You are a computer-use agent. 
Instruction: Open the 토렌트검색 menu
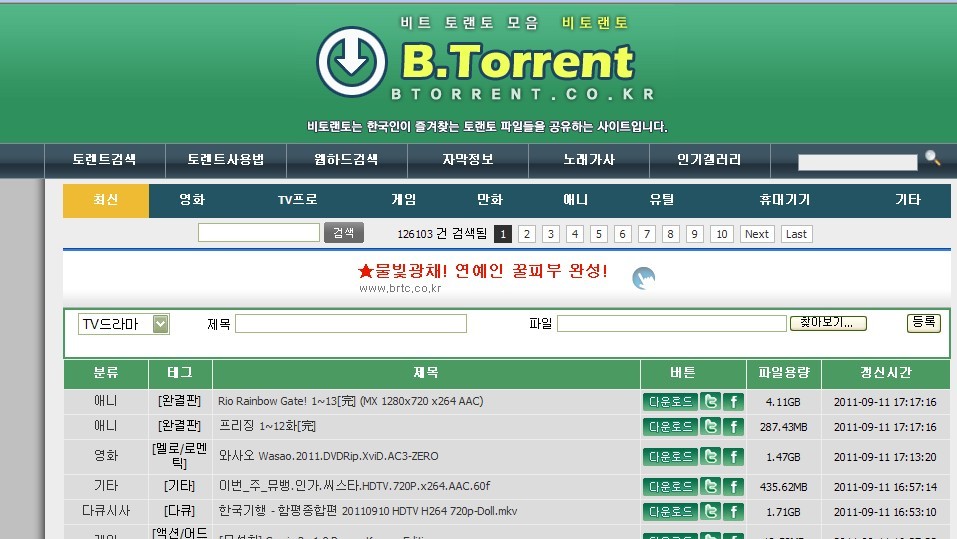point(104,160)
